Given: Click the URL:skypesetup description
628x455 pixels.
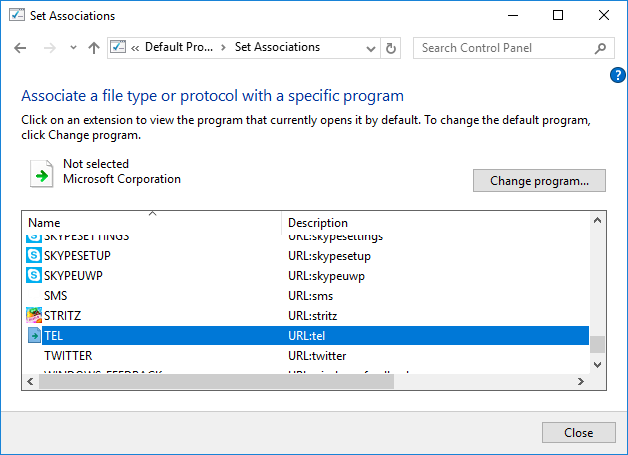Looking at the screenshot, I should coord(329,256).
